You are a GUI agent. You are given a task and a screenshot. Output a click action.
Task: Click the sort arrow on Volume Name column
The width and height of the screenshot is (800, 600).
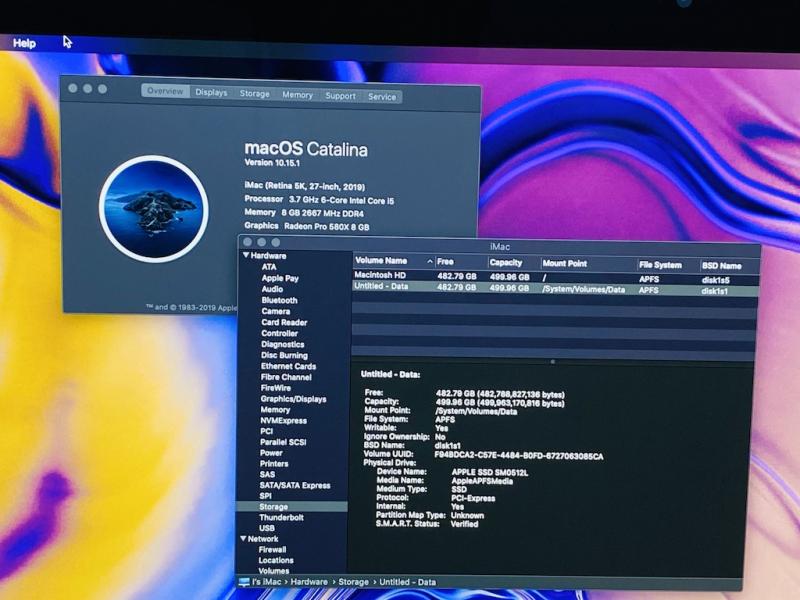tap(430, 261)
